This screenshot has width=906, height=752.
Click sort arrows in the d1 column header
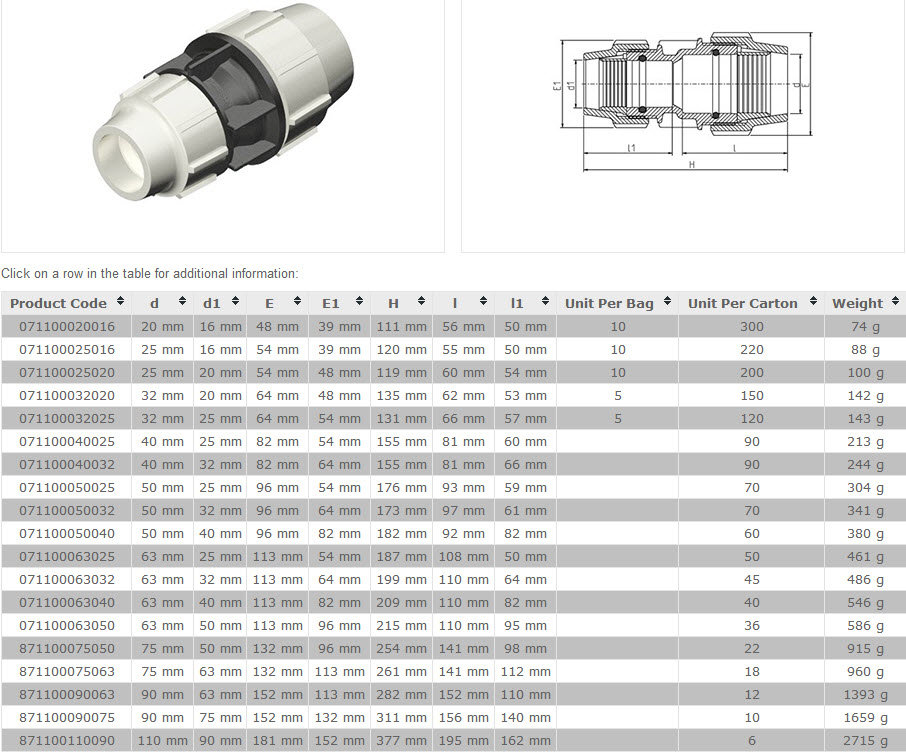pyautogui.click(x=235, y=302)
